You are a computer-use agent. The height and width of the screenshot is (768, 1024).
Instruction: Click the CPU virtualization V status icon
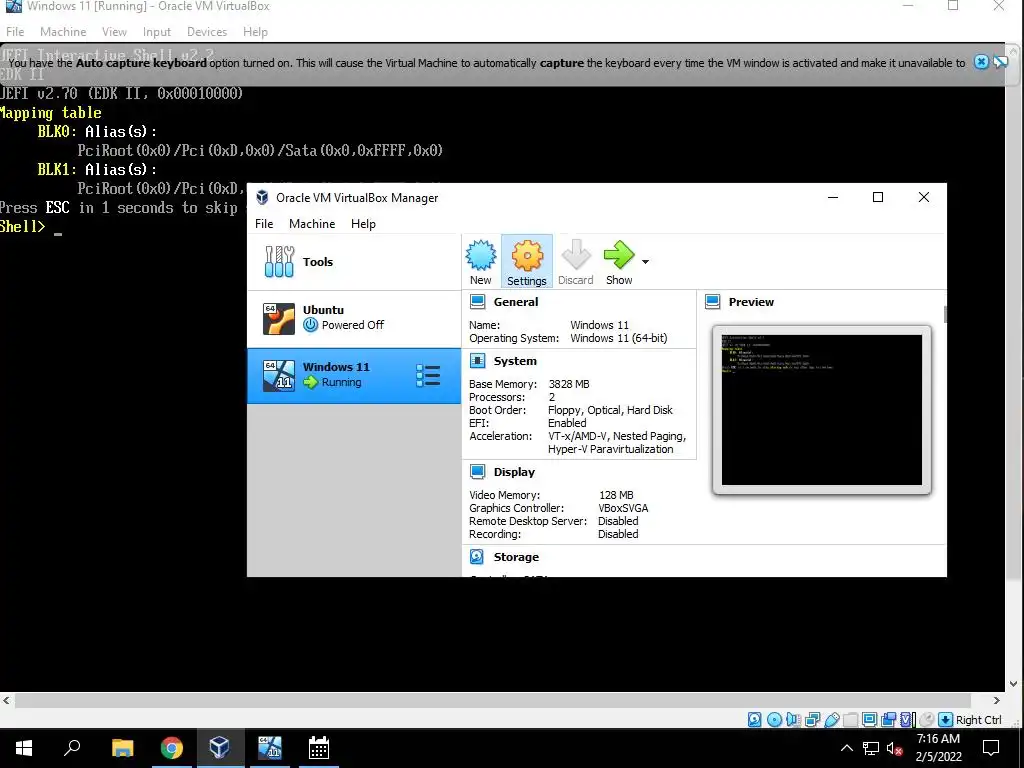point(907,720)
